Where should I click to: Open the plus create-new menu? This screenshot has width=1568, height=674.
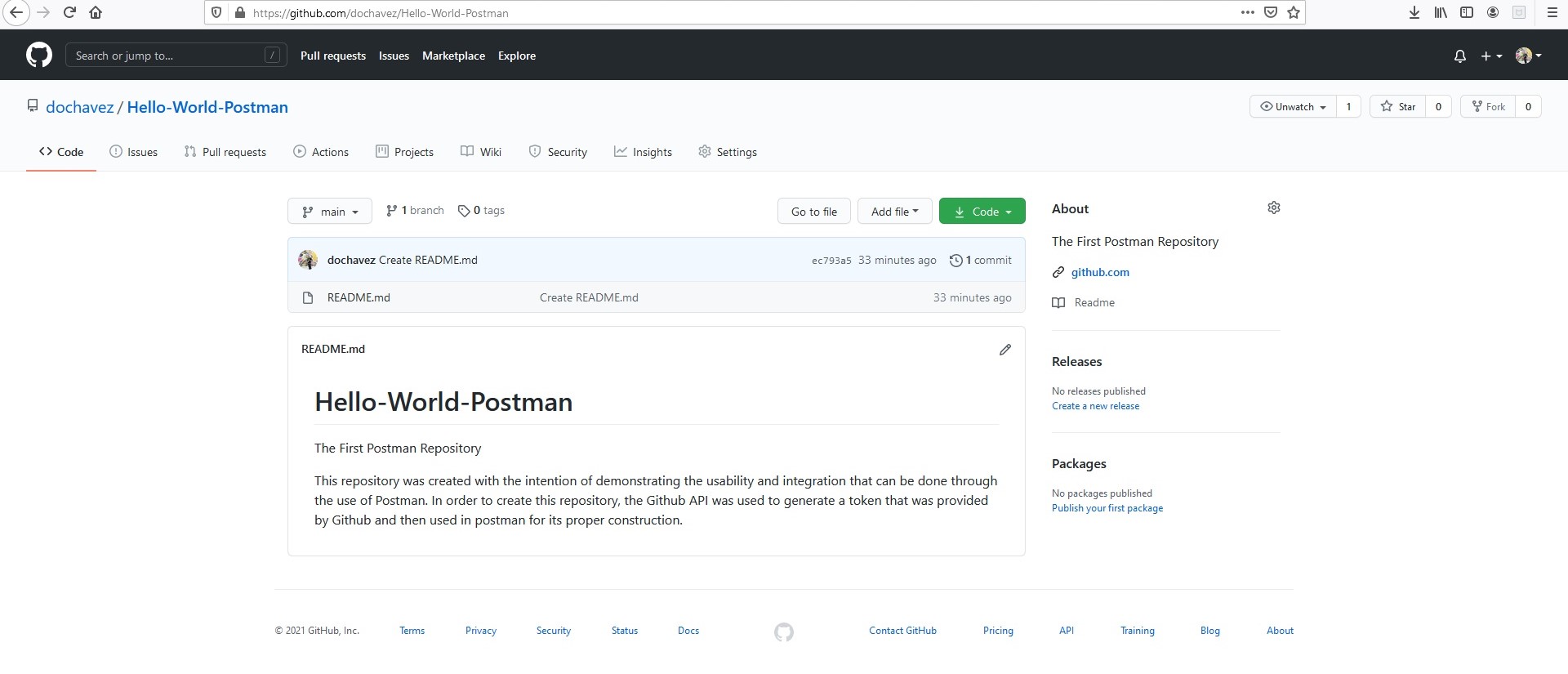1491,56
